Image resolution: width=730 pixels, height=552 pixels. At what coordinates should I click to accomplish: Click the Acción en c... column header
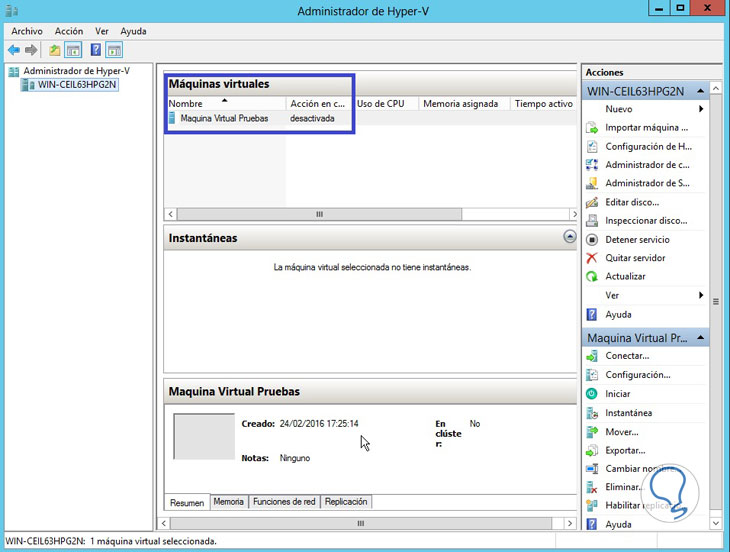coord(318,103)
